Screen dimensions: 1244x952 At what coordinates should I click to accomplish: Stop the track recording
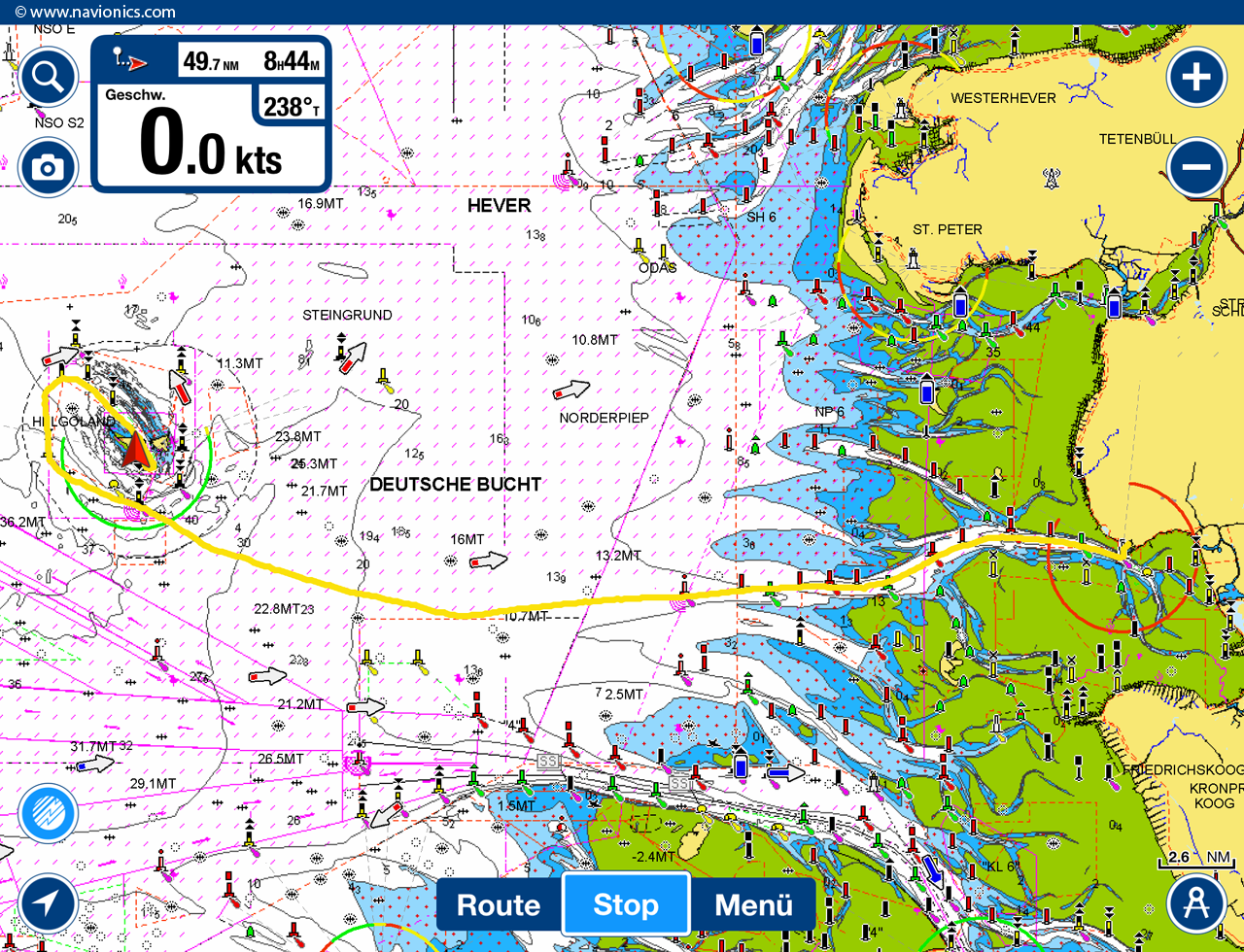[x=626, y=905]
